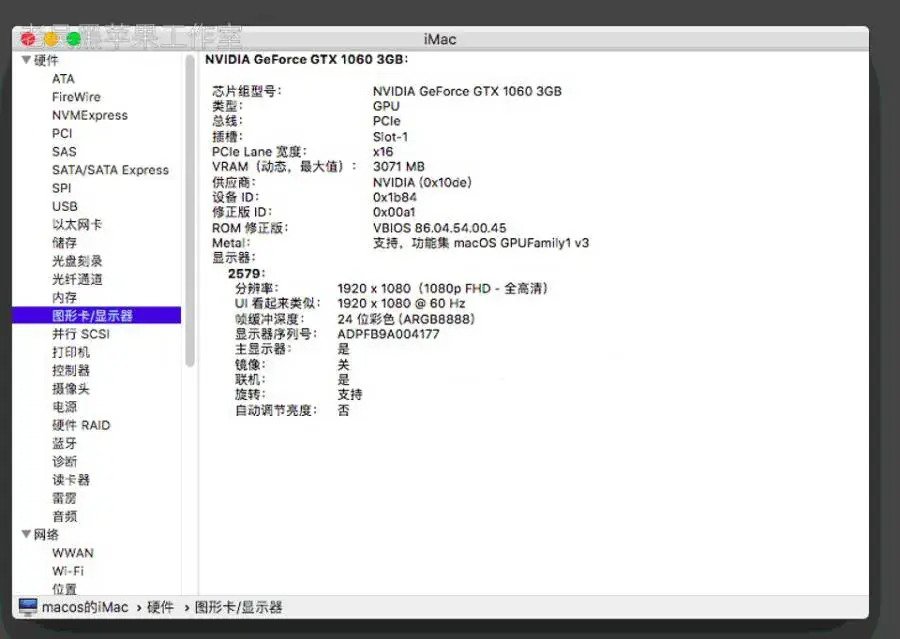
Task: Click macos的iMac in the path bar
Action: click(x=85, y=607)
